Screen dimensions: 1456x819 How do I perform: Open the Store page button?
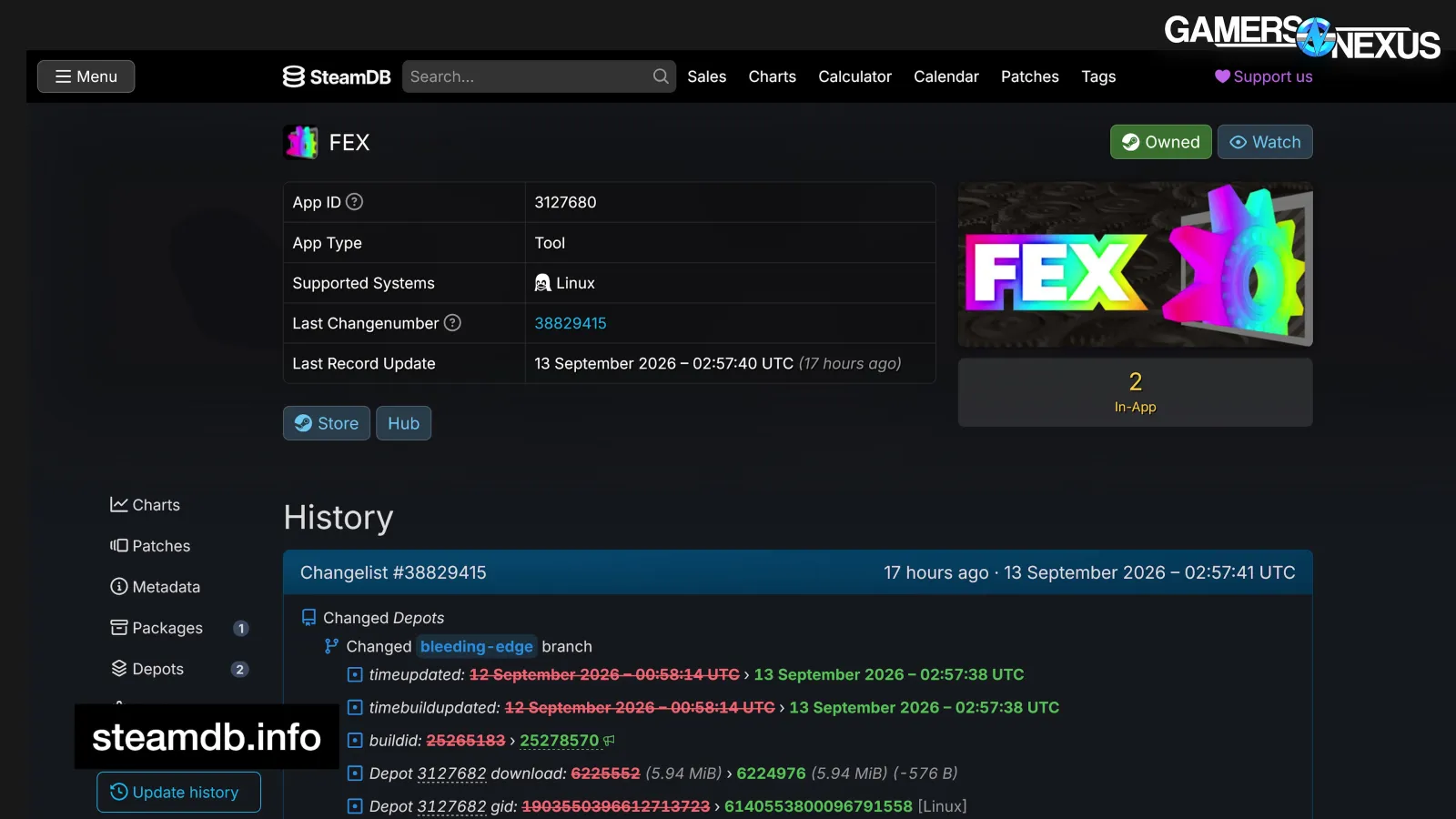tap(327, 423)
